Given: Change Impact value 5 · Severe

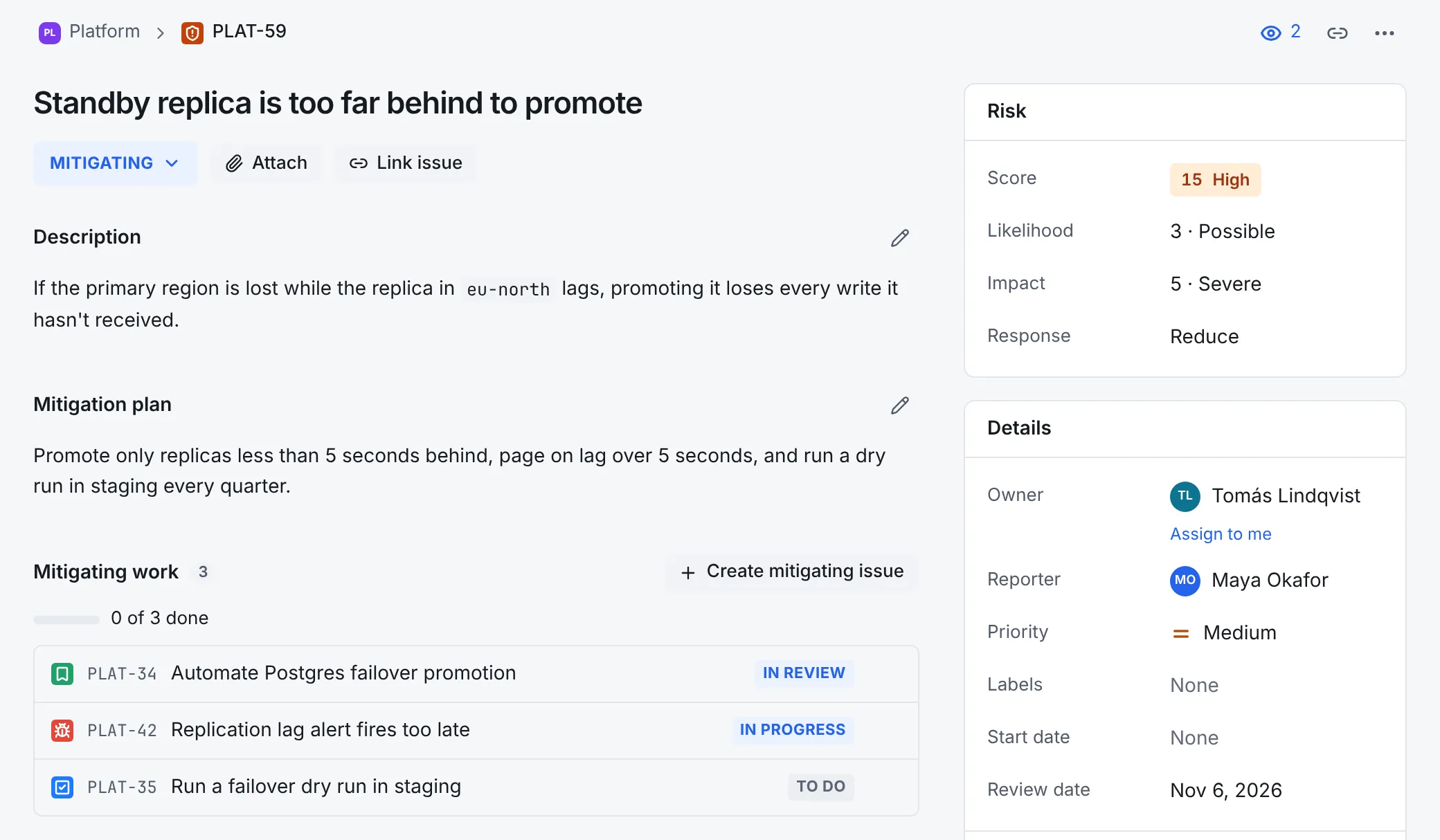Looking at the screenshot, I should [x=1215, y=284].
